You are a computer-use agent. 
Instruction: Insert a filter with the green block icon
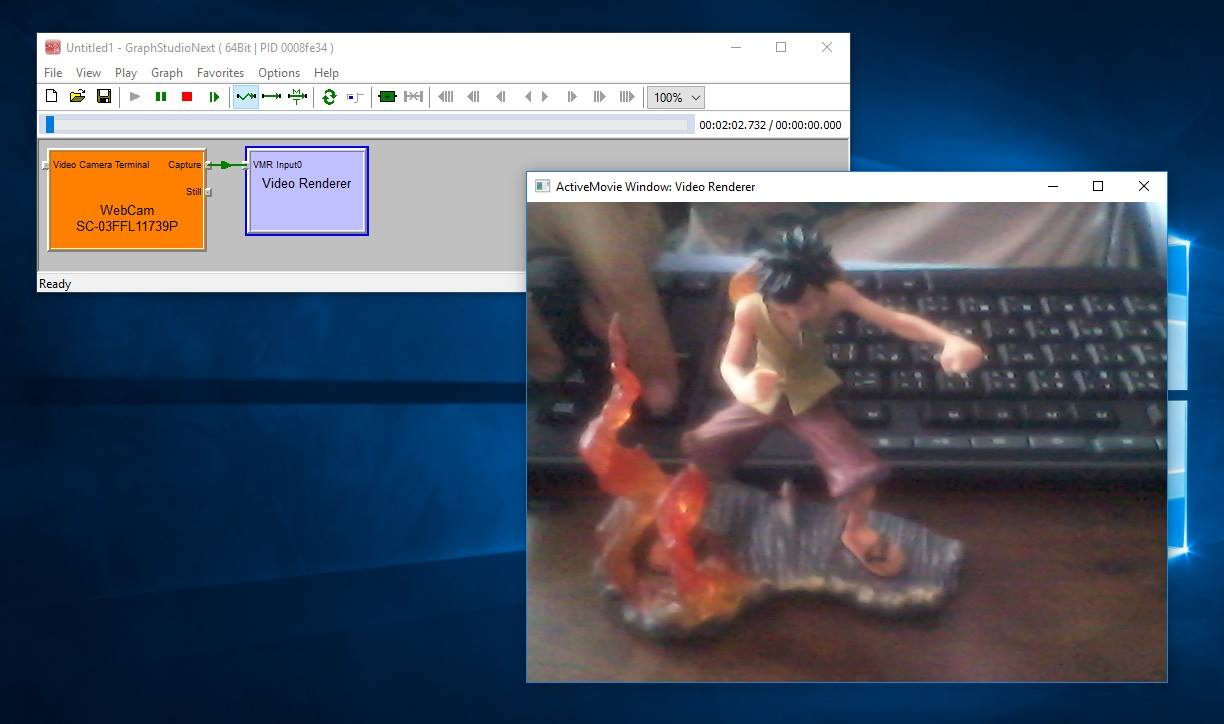[388, 97]
